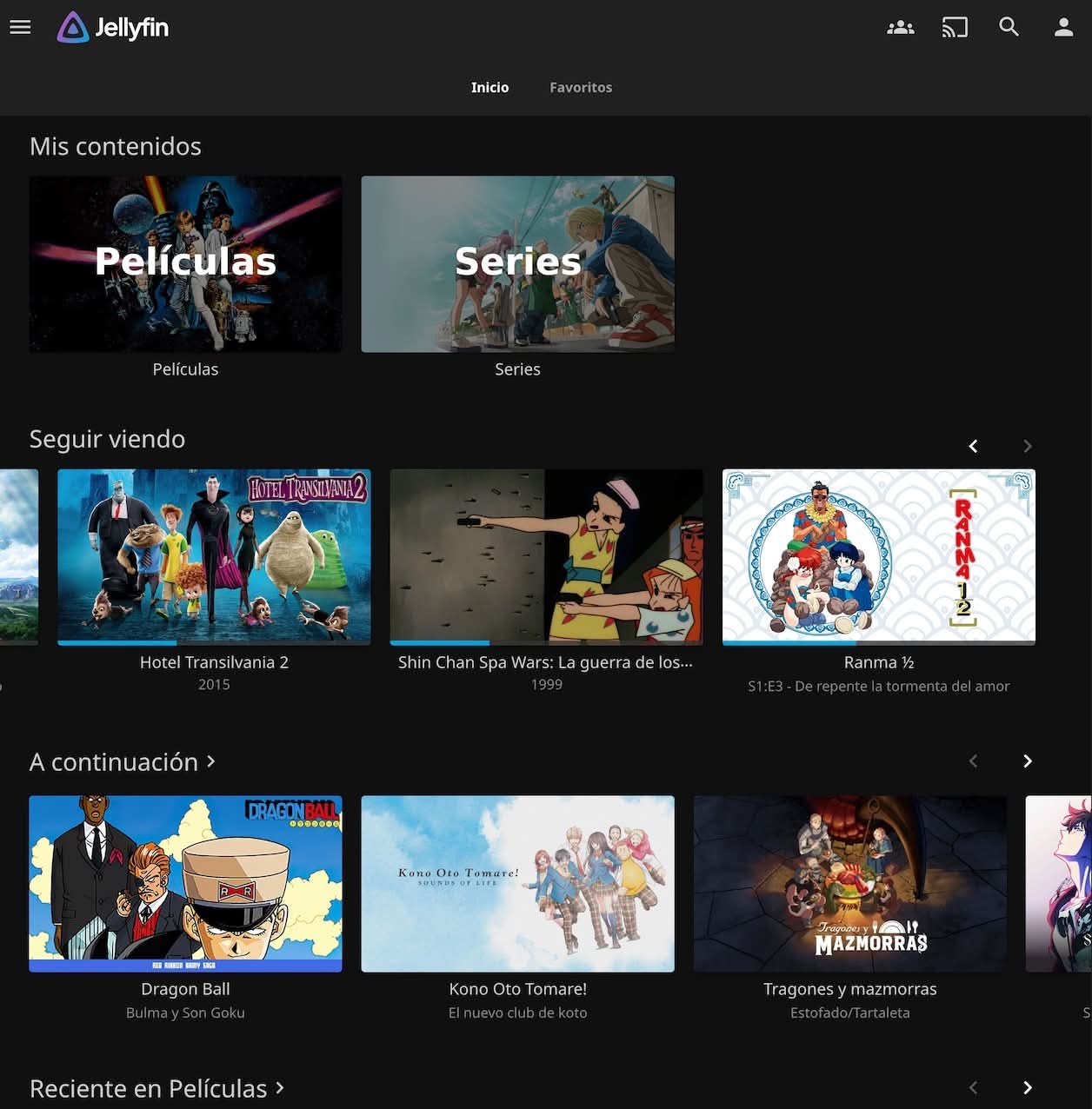This screenshot has width=1092, height=1109.
Task: Click the Jellyfin logo
Action: coord(113,28)
